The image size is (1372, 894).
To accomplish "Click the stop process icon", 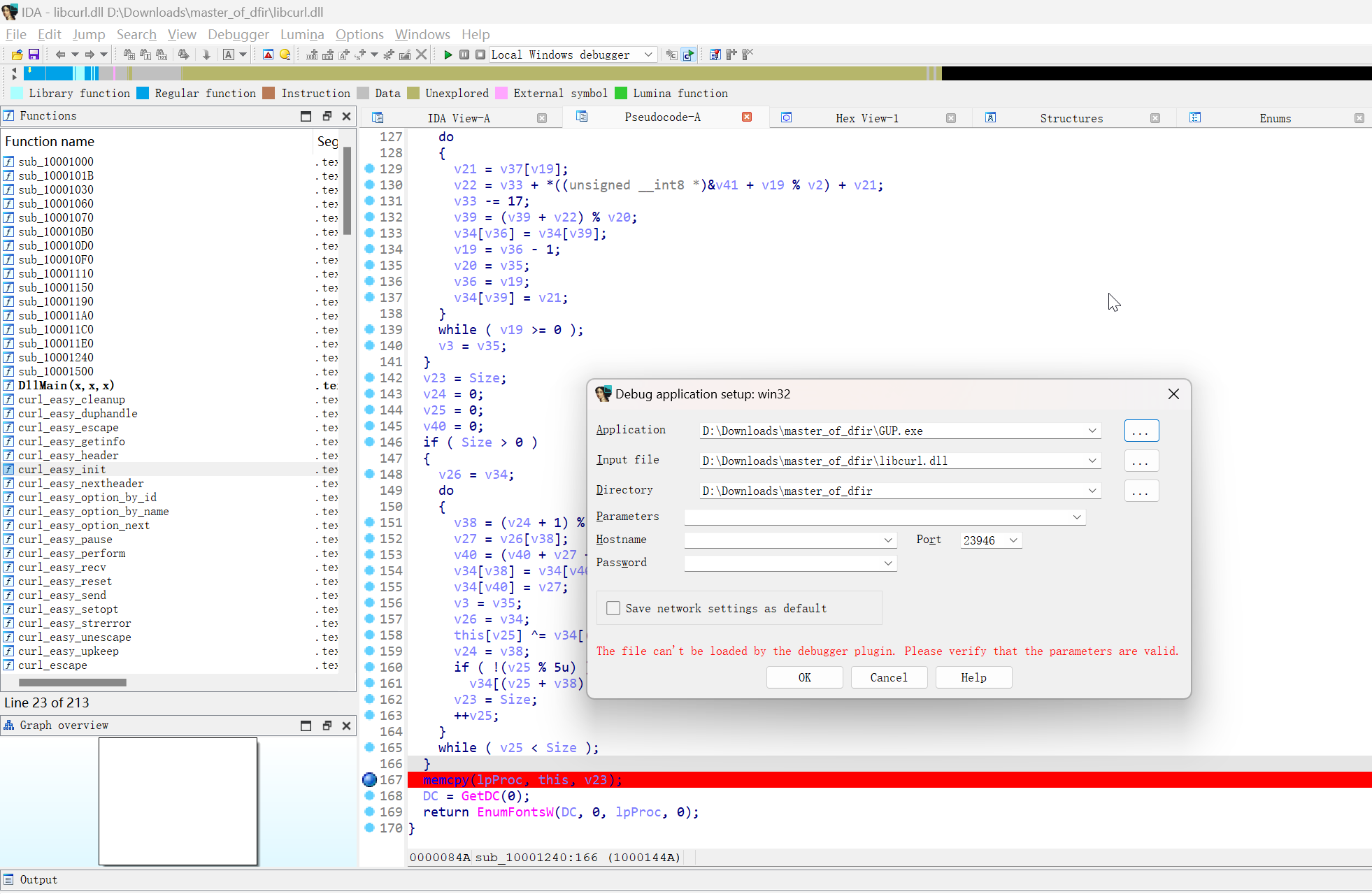I will (x=480, y=55).
